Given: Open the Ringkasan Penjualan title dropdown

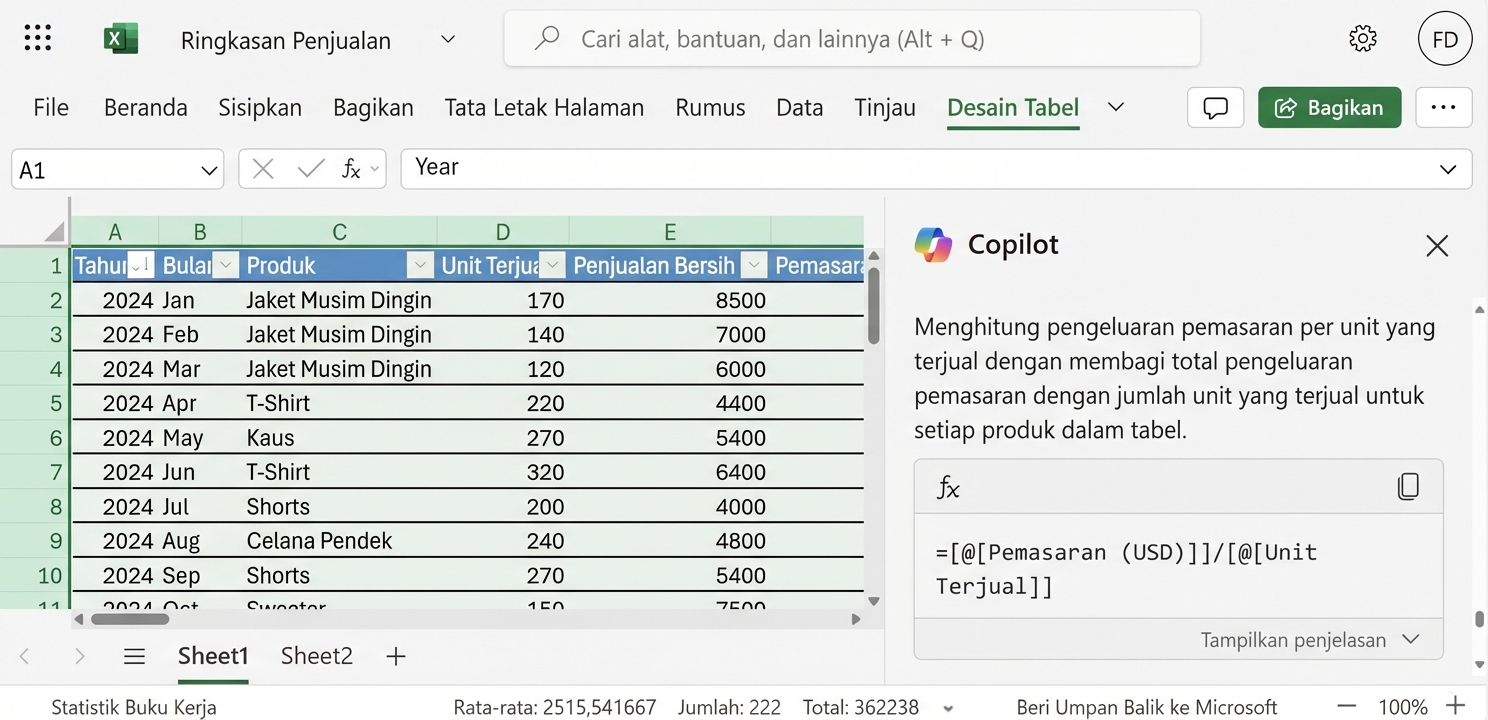Looking at the screenshot, I should click(x=447, y=40).
